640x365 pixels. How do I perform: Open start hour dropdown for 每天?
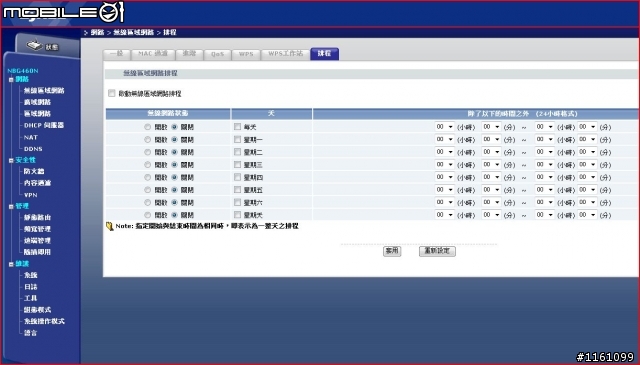coord(444,127)
